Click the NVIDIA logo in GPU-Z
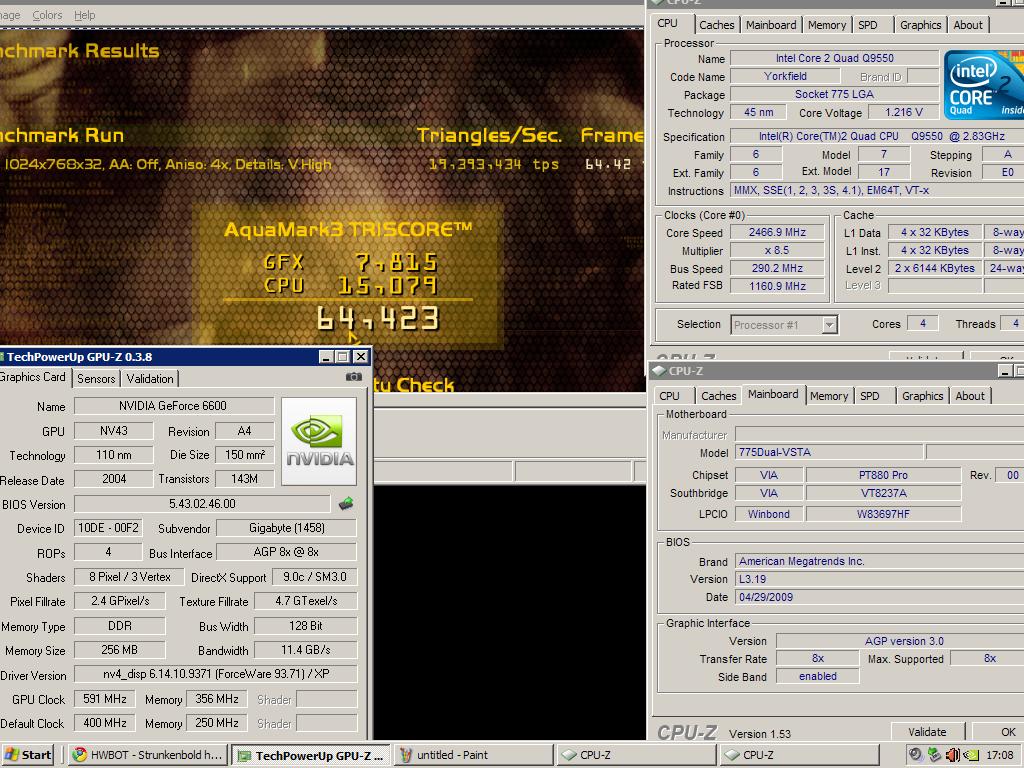 (319, 441)
